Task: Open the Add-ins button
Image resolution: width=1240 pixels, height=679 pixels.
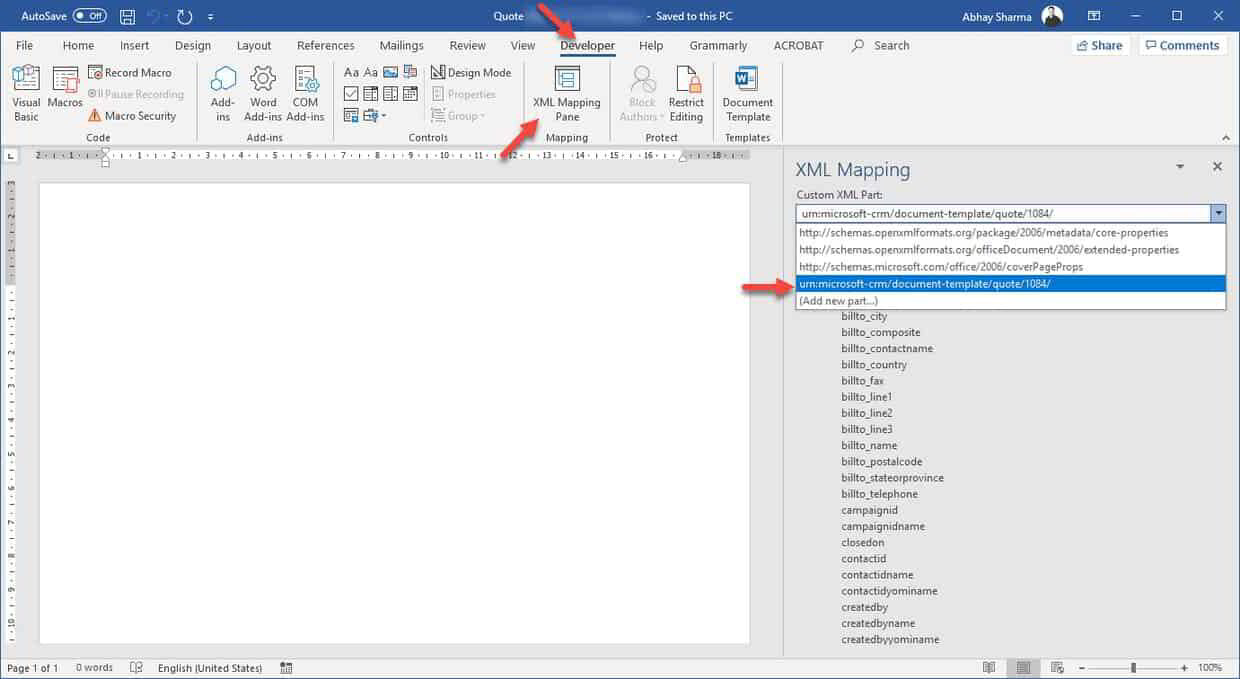Action: tap(223, 94)
